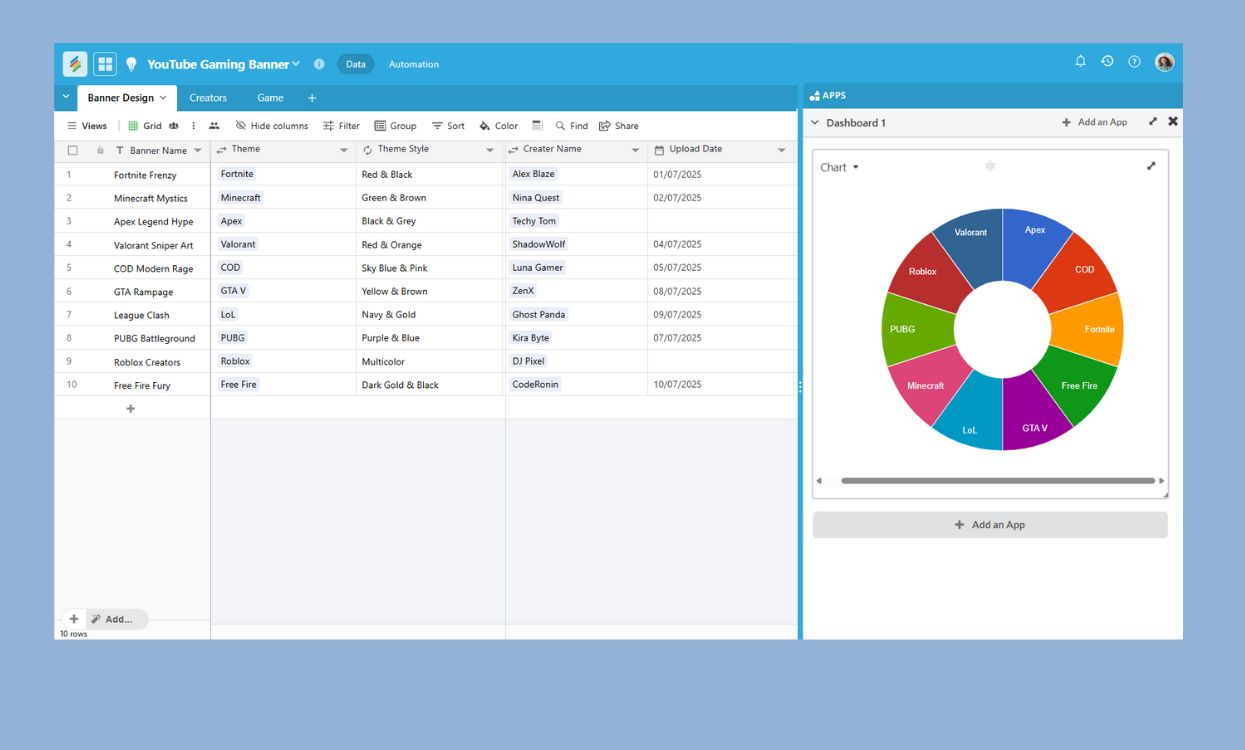
Task: Open Hide columns option
Action: tap(271, 126)
